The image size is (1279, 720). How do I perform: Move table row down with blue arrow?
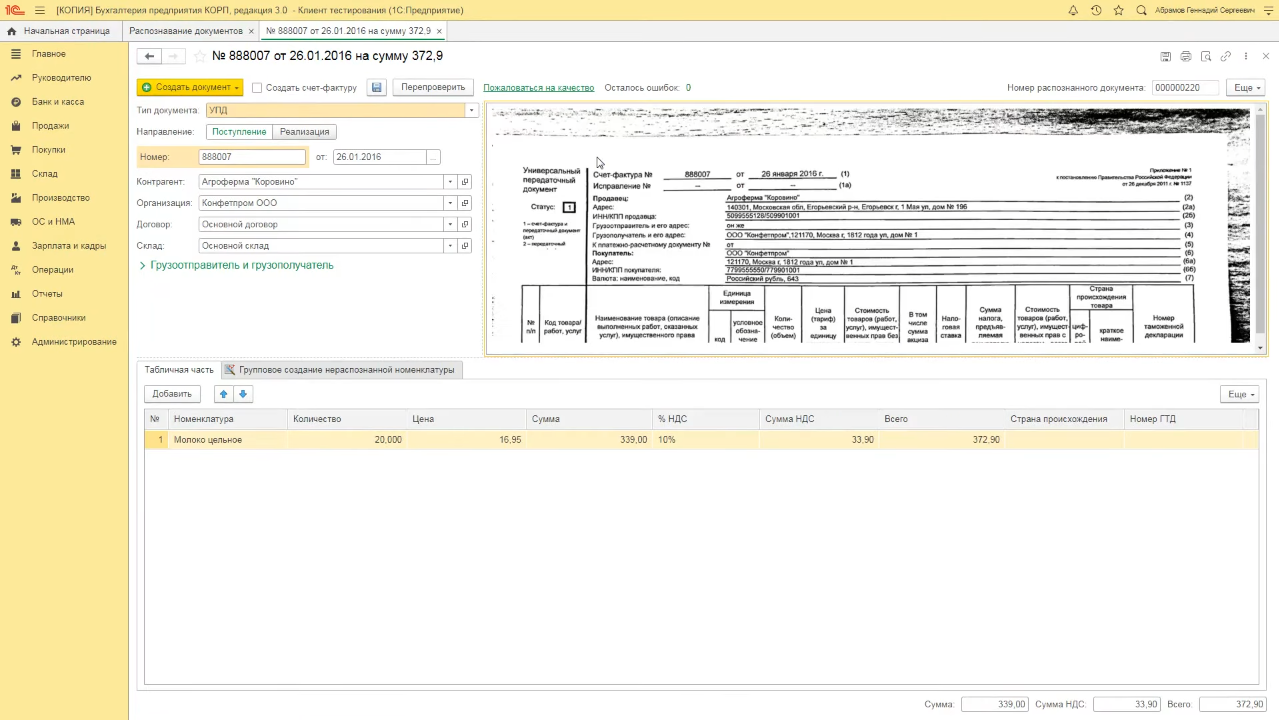click(242, 394)
